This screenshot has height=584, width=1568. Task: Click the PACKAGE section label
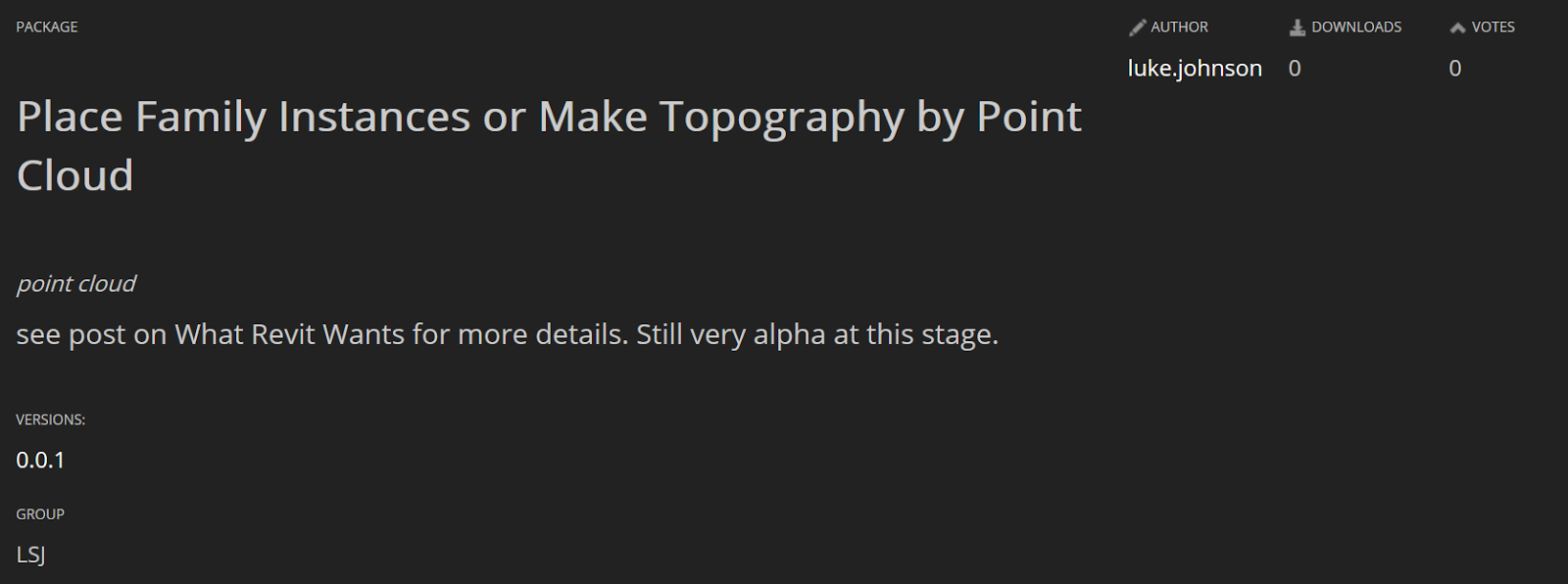47,27
